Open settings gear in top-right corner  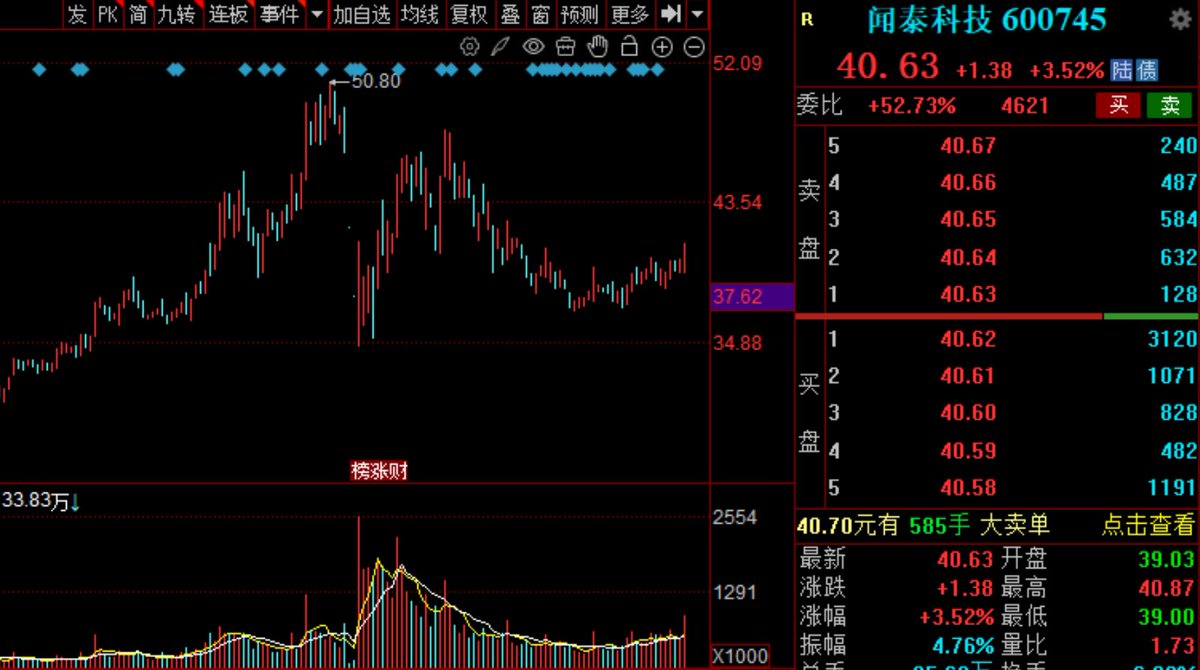(x=1181, y=18)
